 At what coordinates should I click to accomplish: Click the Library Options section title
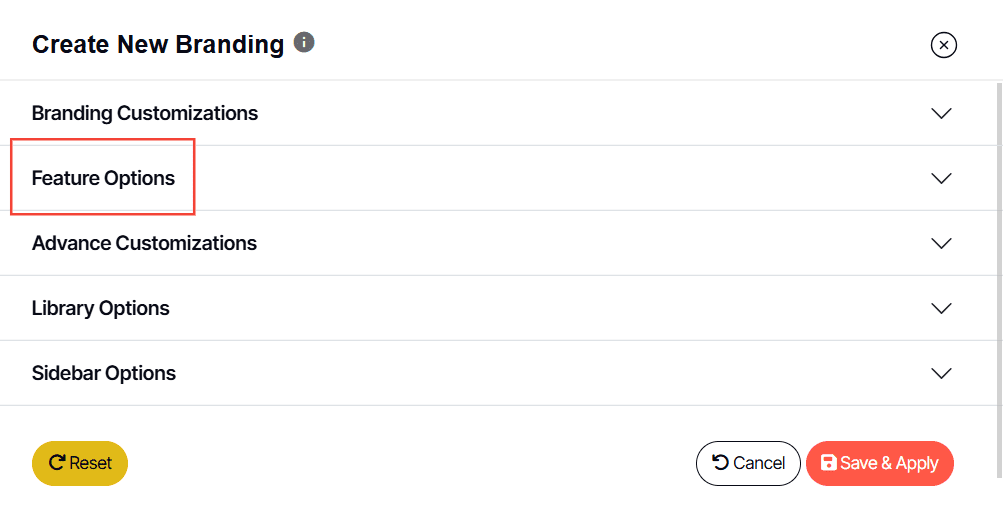[x=101, y=308]
